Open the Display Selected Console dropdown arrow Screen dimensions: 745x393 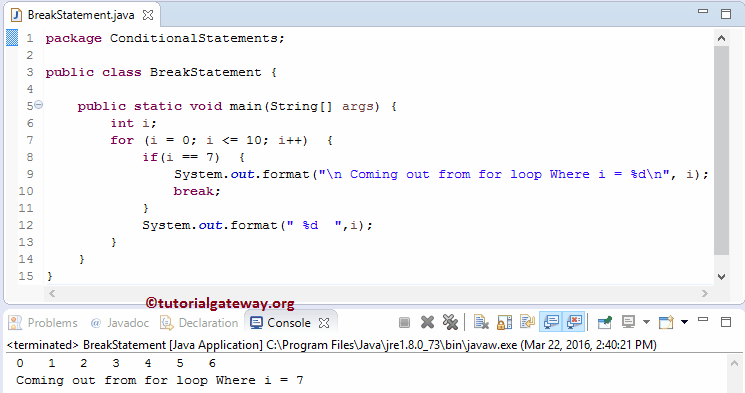[x=646, y=322]
